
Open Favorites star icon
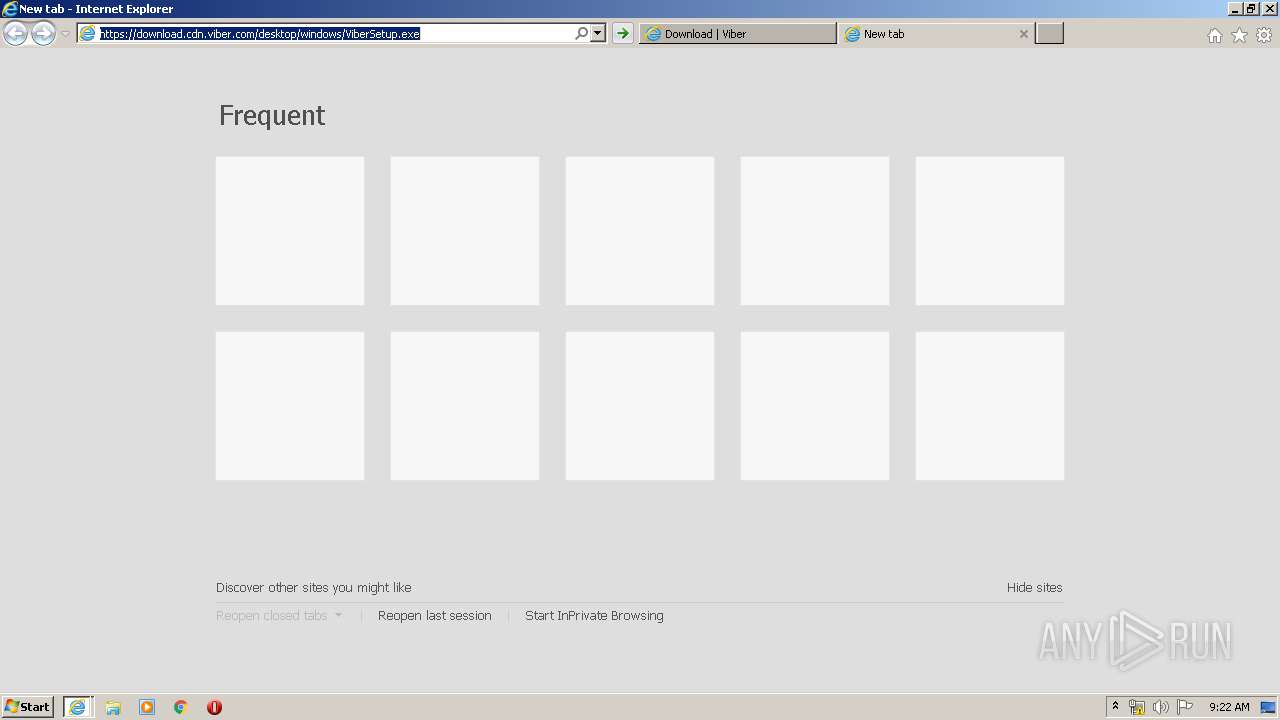[1239, 35]
